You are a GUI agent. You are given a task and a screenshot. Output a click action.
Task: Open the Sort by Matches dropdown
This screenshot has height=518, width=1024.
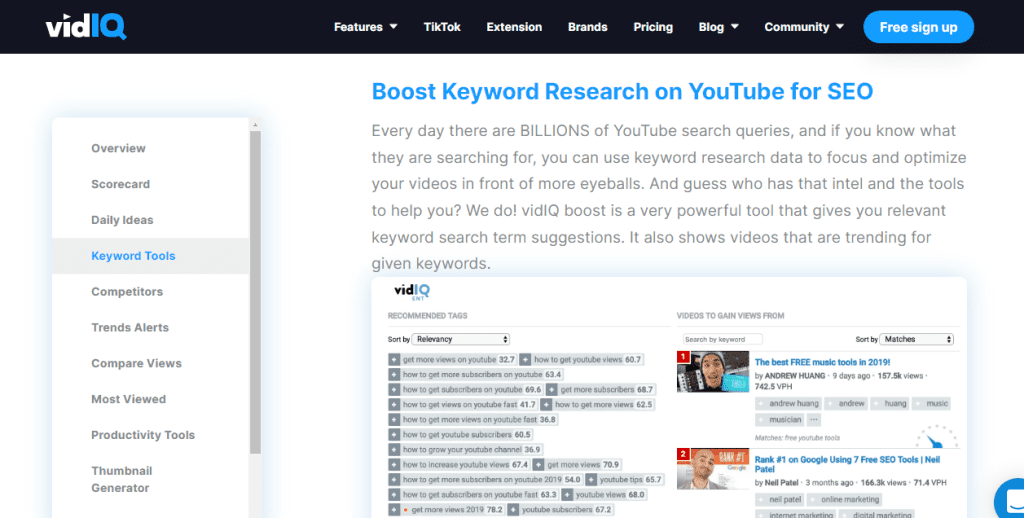pyautogui.click(x=916, y=340)
